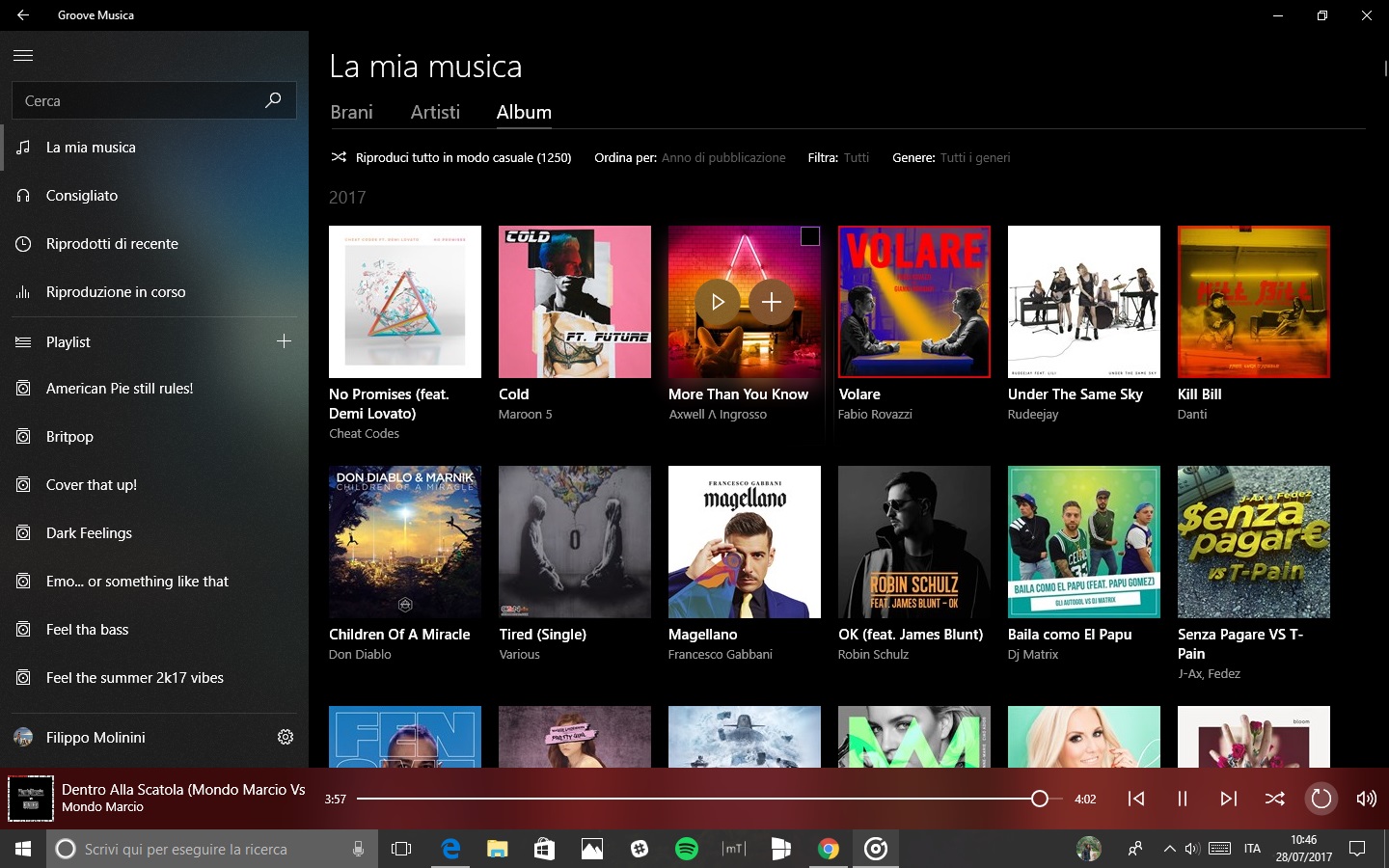Switch to the Brani tab
Screen dimensions: 1389x868
(x=351, y=112)
